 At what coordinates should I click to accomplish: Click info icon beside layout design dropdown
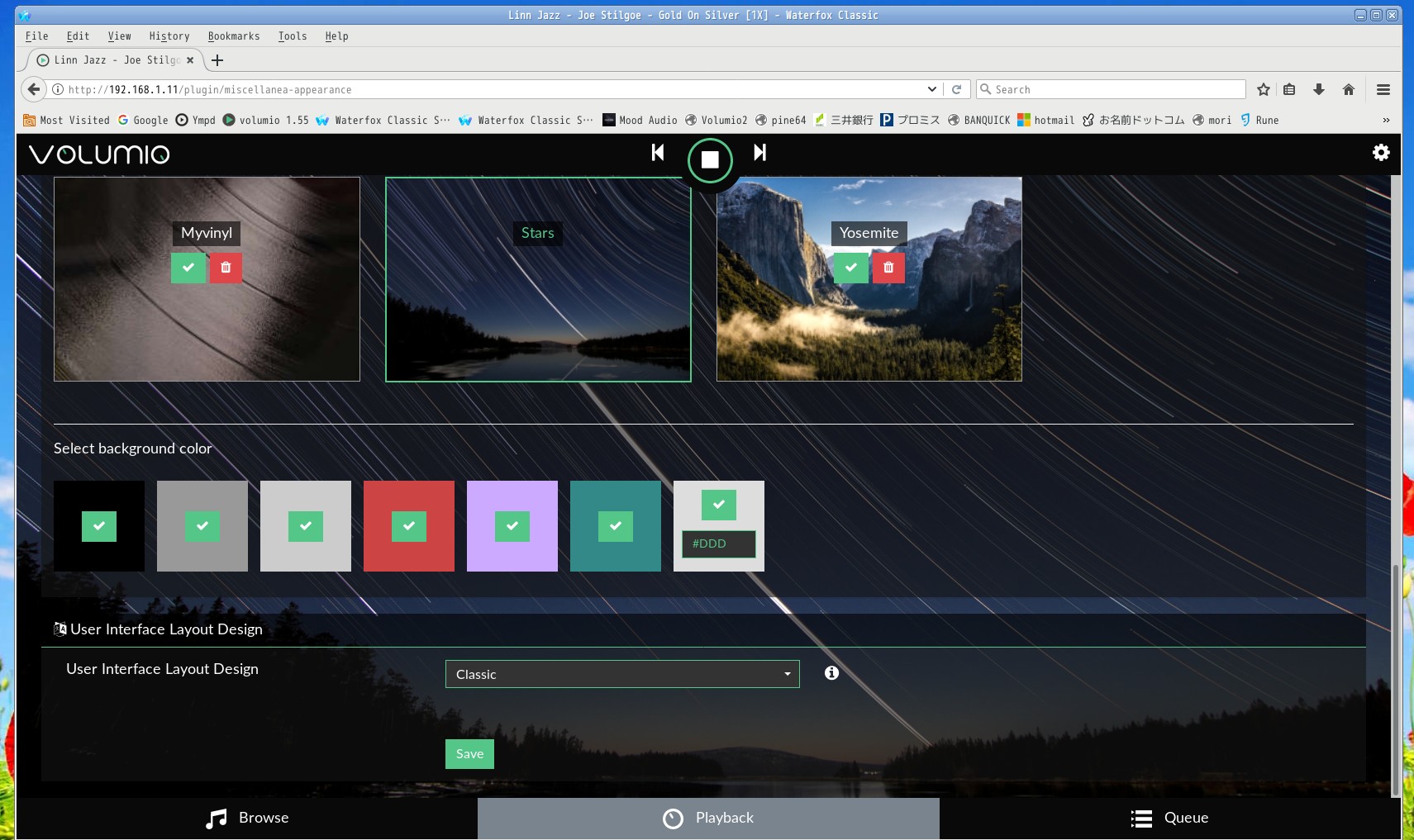point(831,673)
